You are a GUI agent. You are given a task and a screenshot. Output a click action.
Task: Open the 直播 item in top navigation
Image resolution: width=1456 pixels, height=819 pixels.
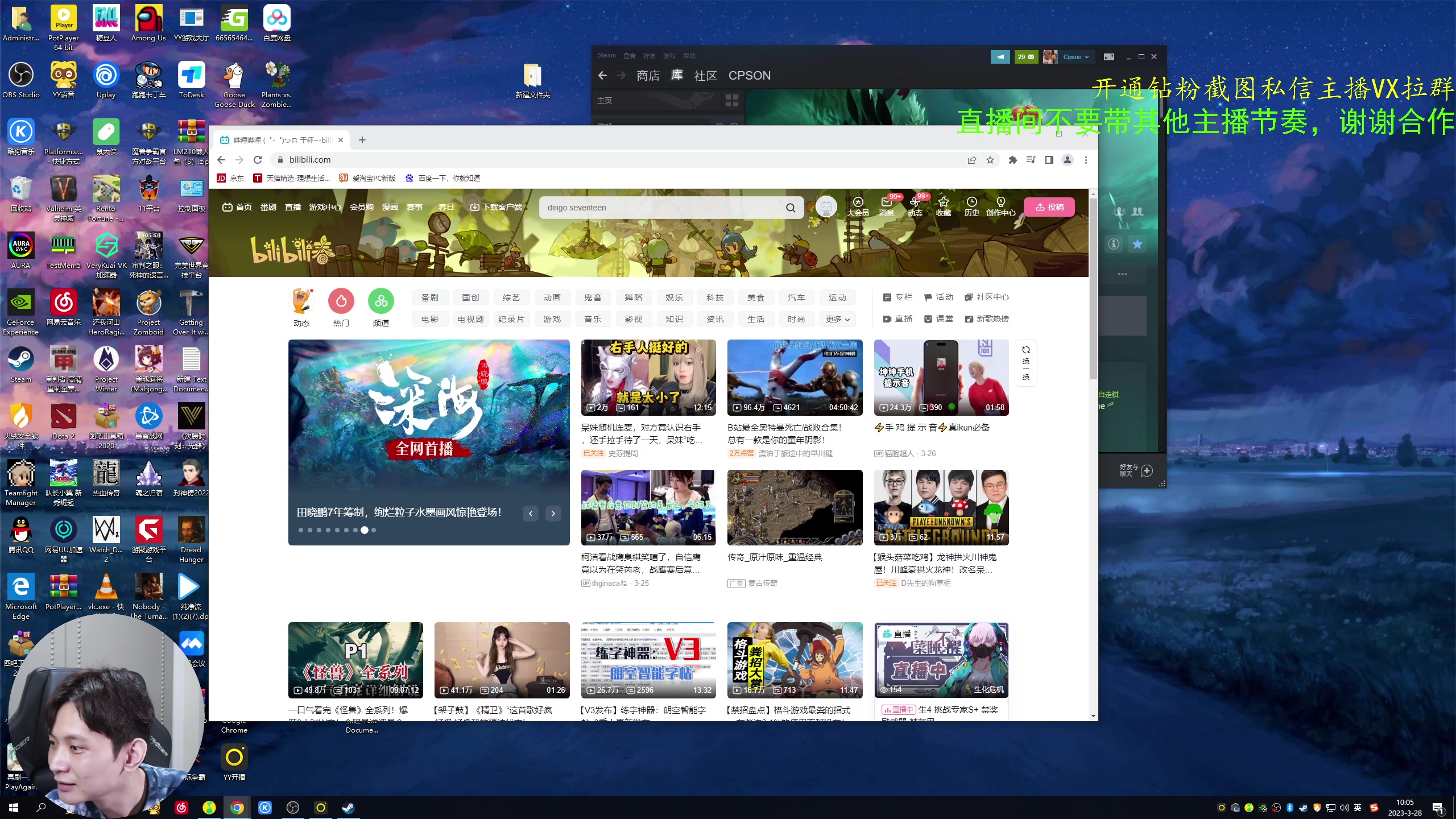click(x=293, y=207)
